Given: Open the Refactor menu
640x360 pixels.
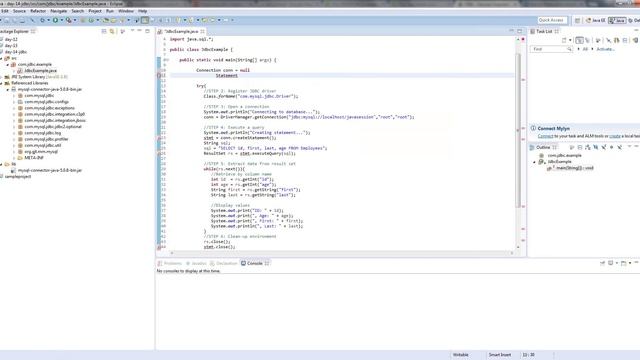Looking at the screenshot, I should (38, 11).
